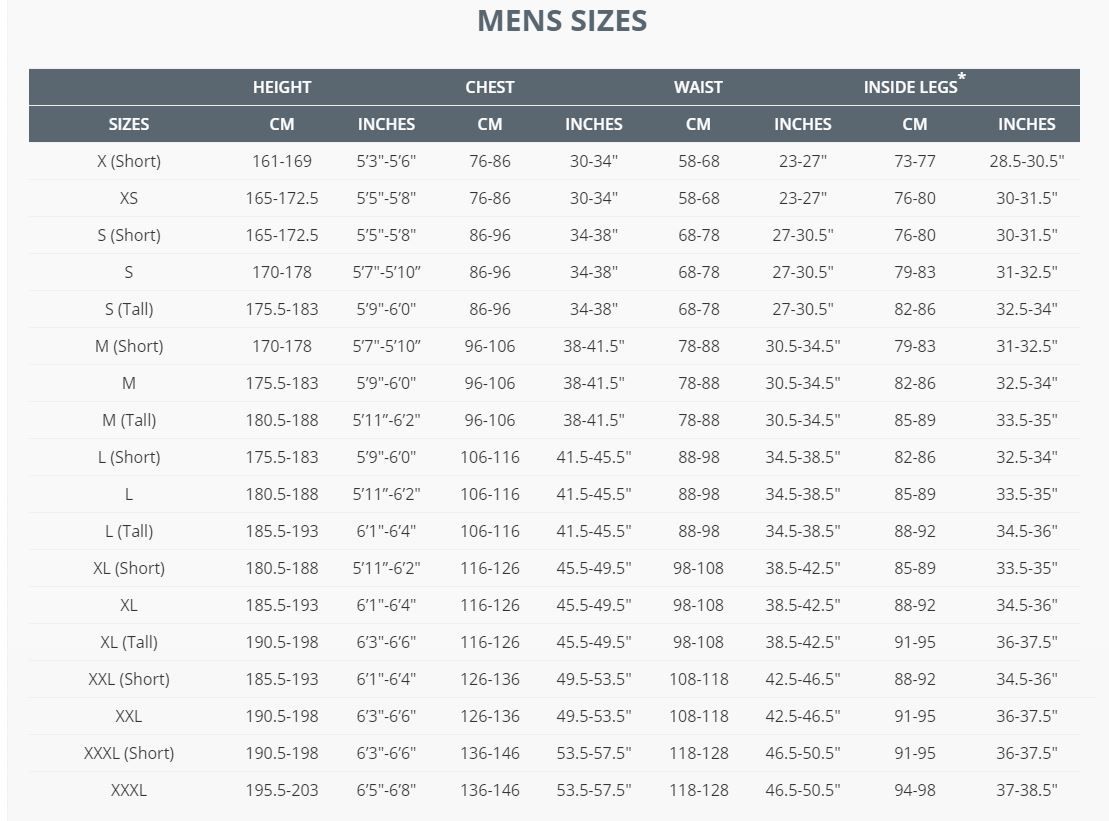Screen dimensions: 1109x821
Task: Select the XL (Tall) size label
Action: coord(129,642)
